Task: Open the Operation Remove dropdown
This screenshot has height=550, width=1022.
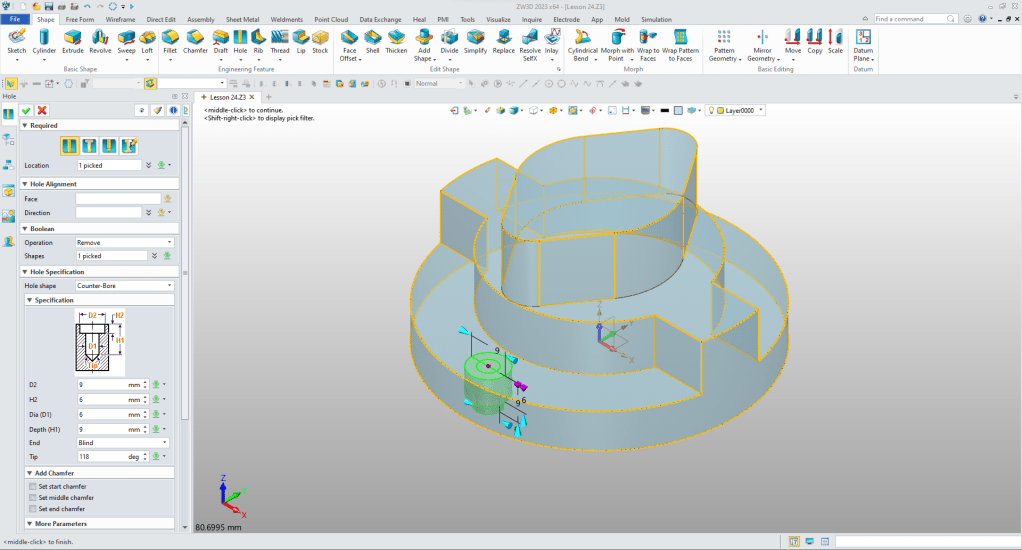Action: pyautogui.click(x=125, y=242)
